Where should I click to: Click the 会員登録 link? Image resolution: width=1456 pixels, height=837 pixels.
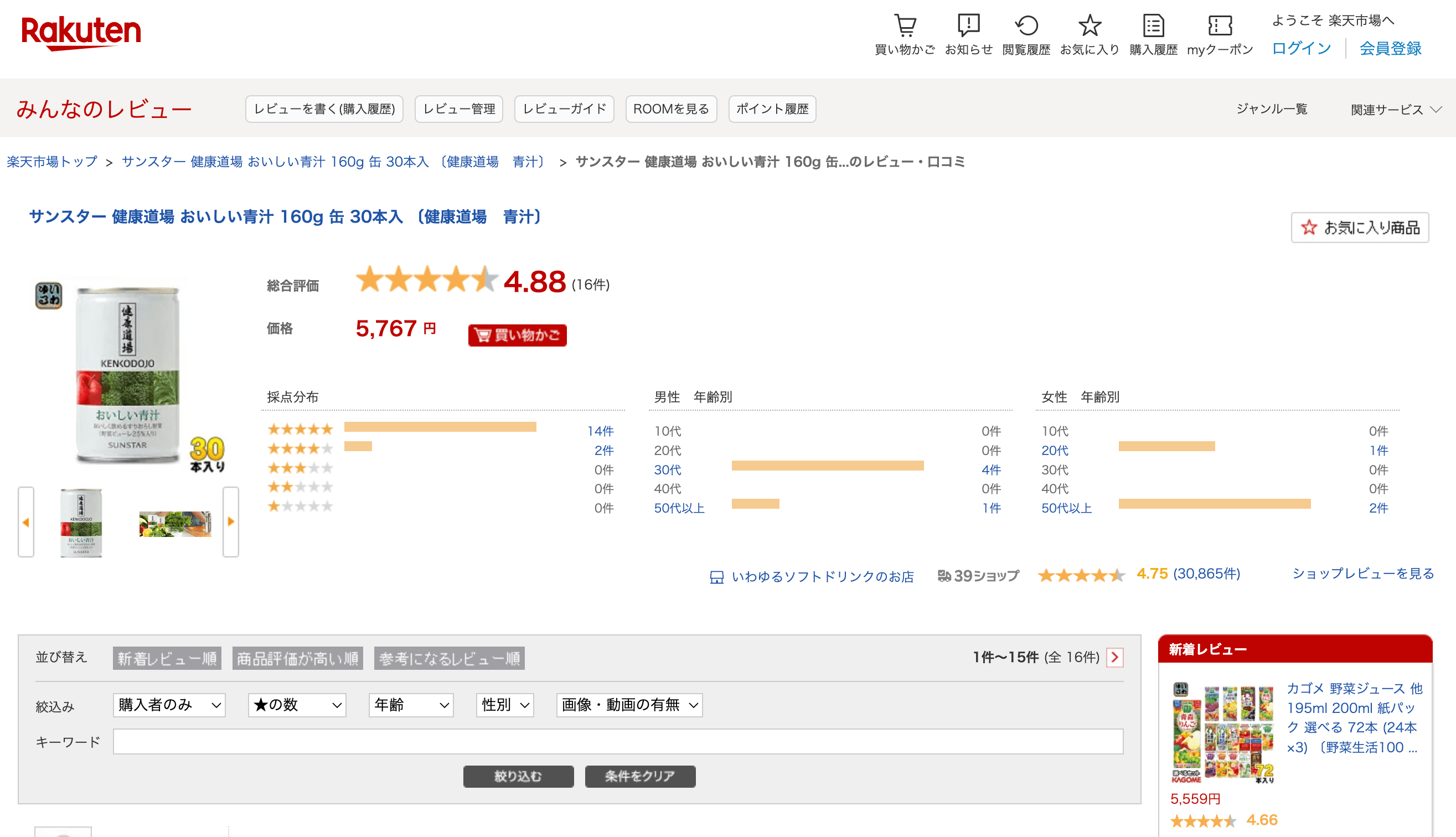point(1390,48)
